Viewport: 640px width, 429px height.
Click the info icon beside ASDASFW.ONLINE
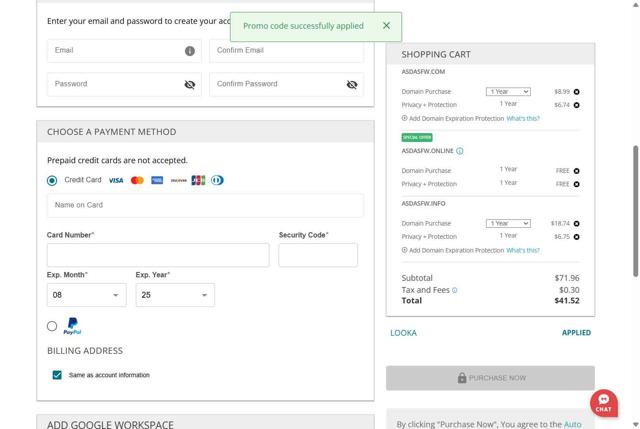[x=460, y=151]
